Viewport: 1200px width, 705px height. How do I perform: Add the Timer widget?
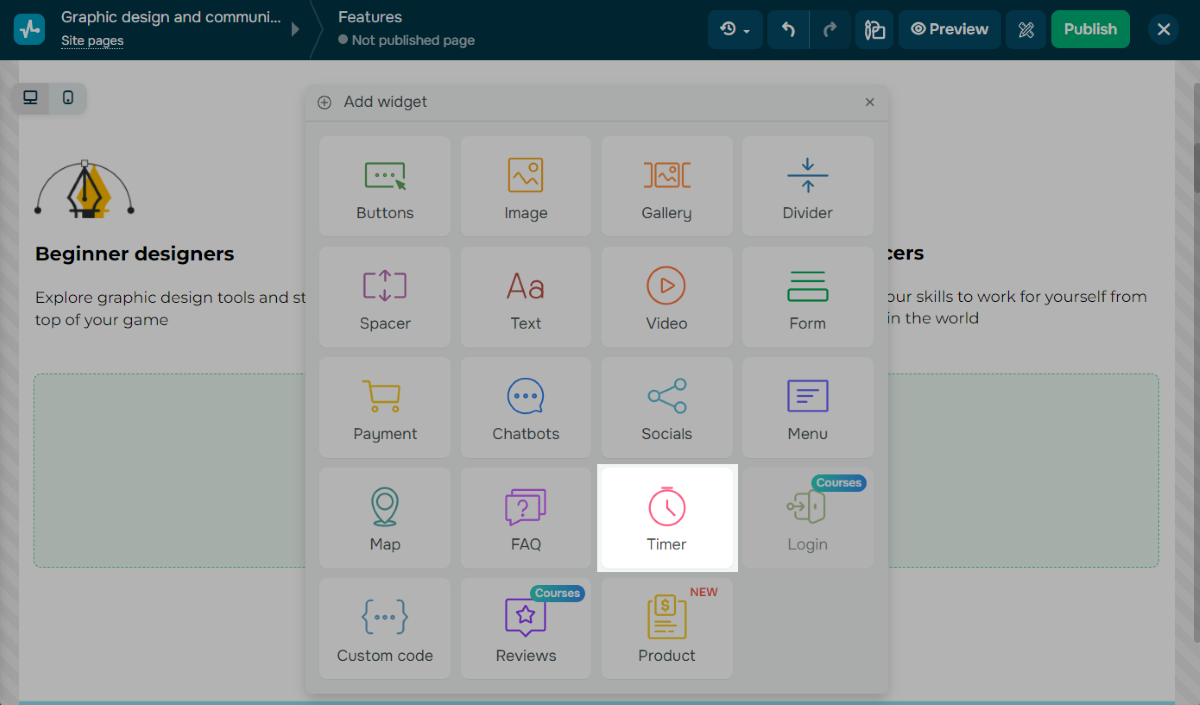pyautogui.click(x=667, y=518)
